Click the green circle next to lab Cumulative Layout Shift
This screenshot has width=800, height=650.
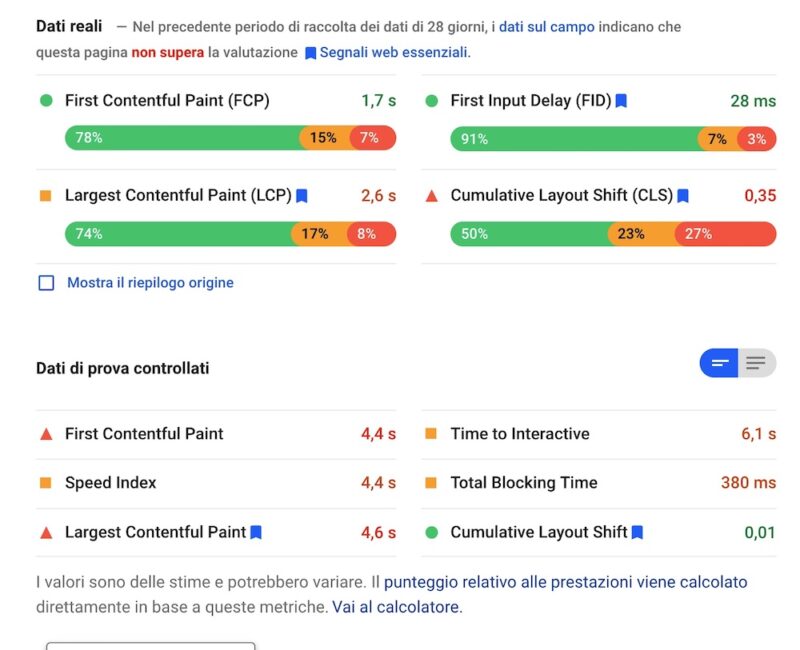click(430, 532)
